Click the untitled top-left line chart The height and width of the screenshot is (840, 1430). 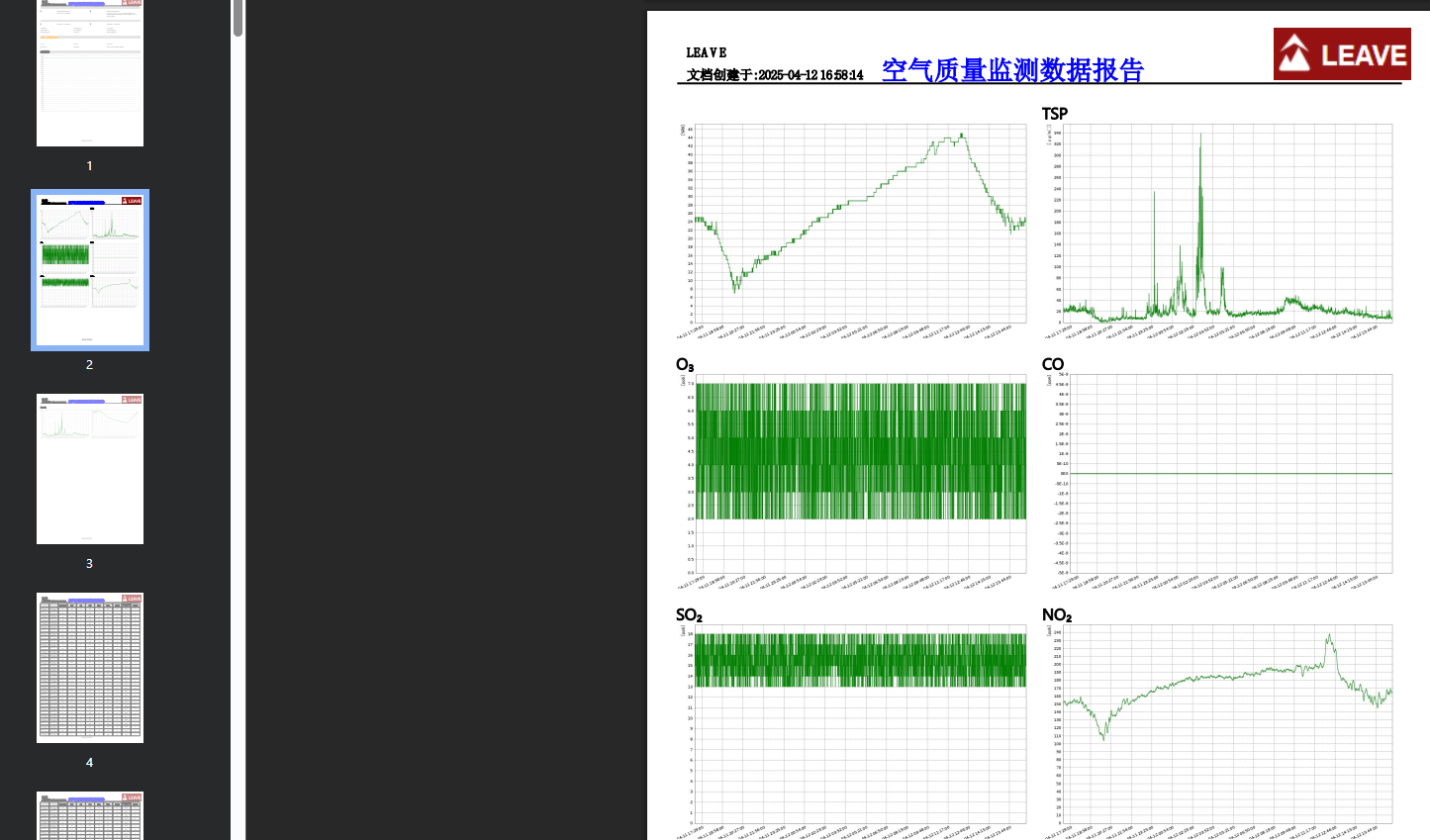[x=859, y=224]
